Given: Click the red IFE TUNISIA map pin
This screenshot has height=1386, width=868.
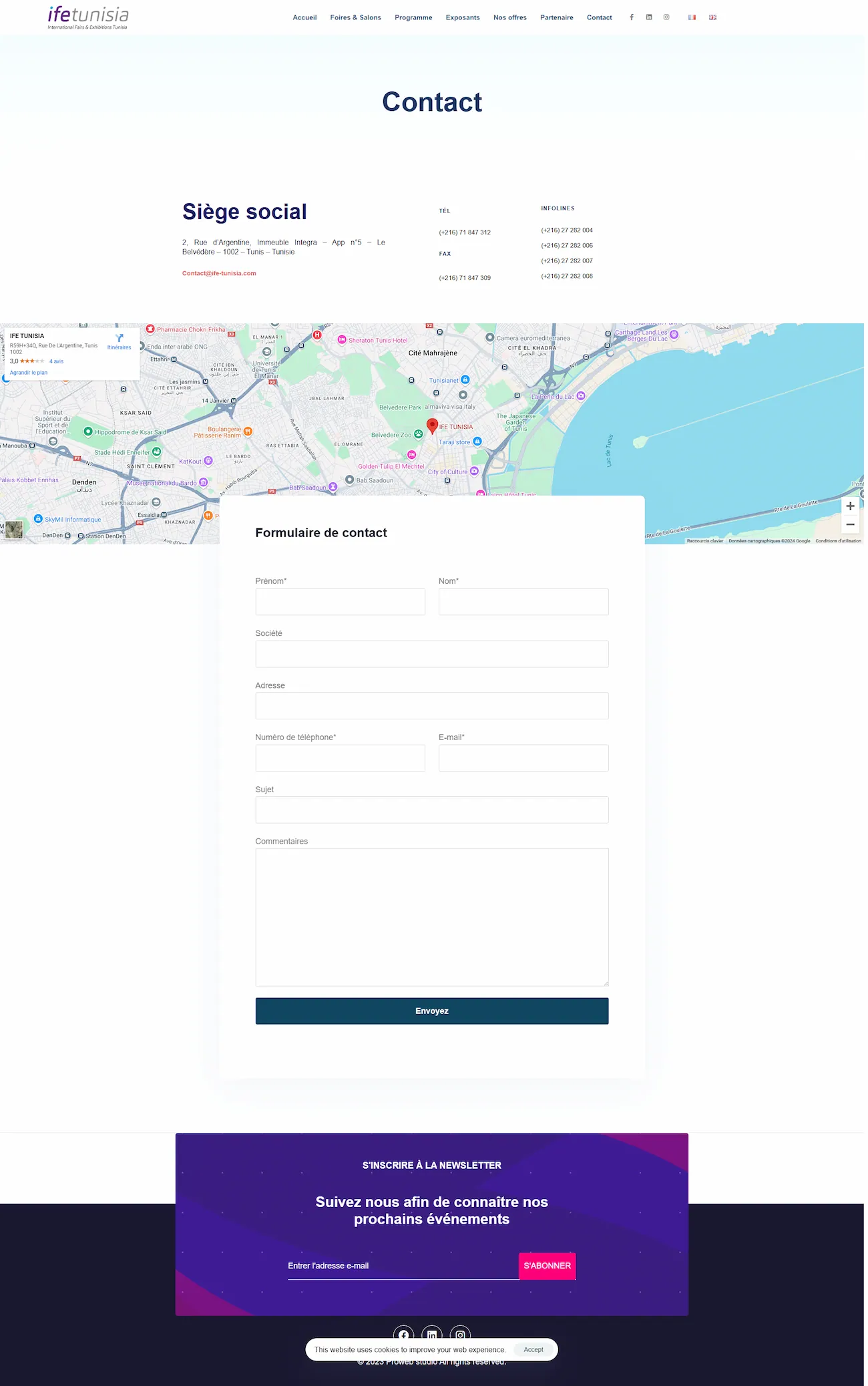Looking at the screenshot, I should [432, 425].
